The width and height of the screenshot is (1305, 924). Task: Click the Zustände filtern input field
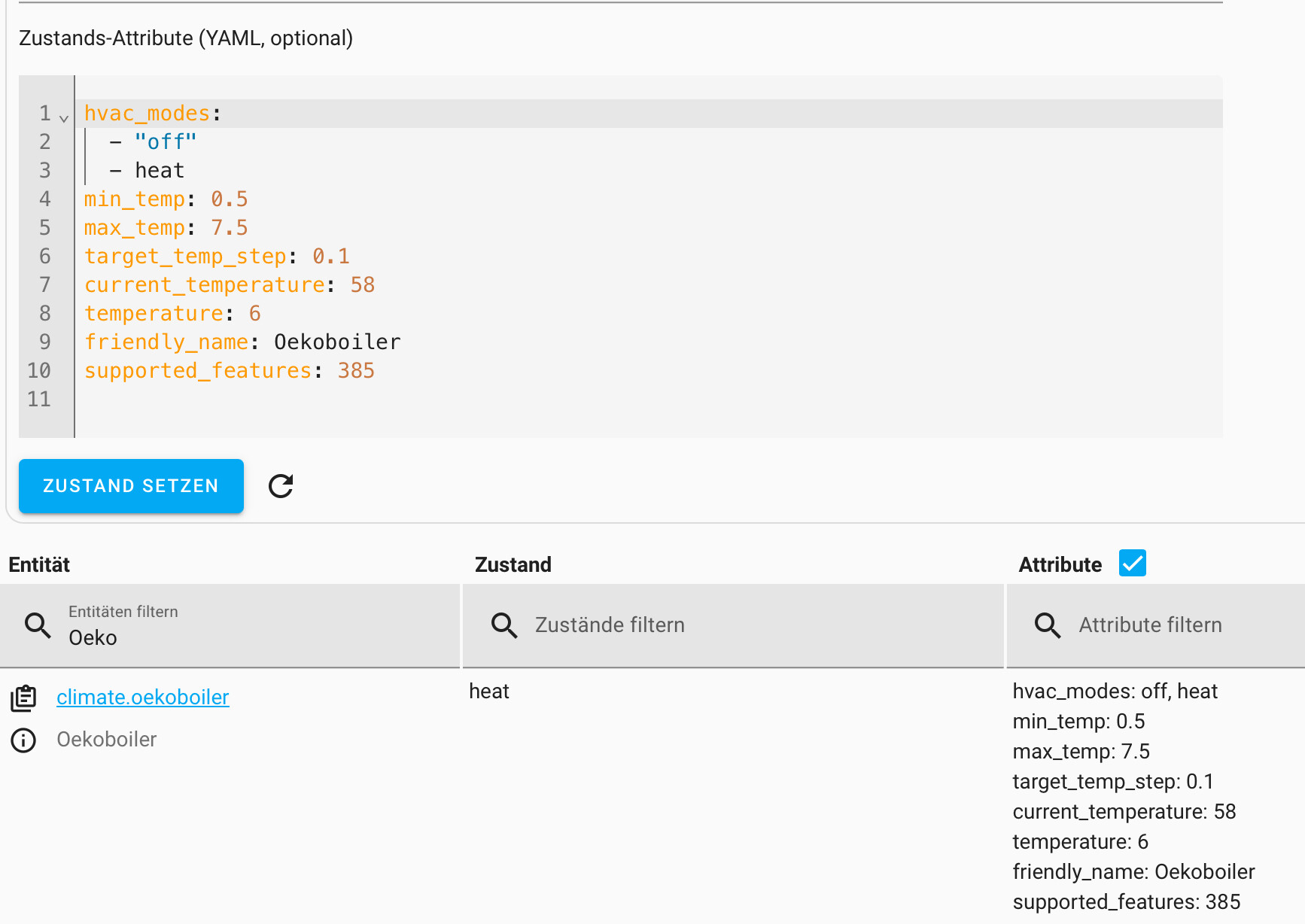[x=733, y=625]
